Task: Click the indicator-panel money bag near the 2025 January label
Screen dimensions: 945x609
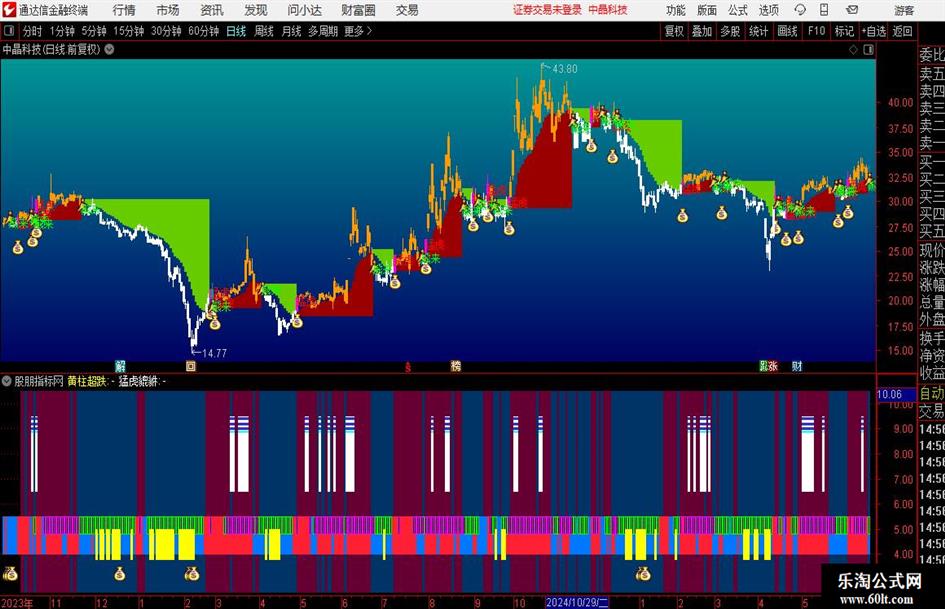Action: tap(643, 573)
